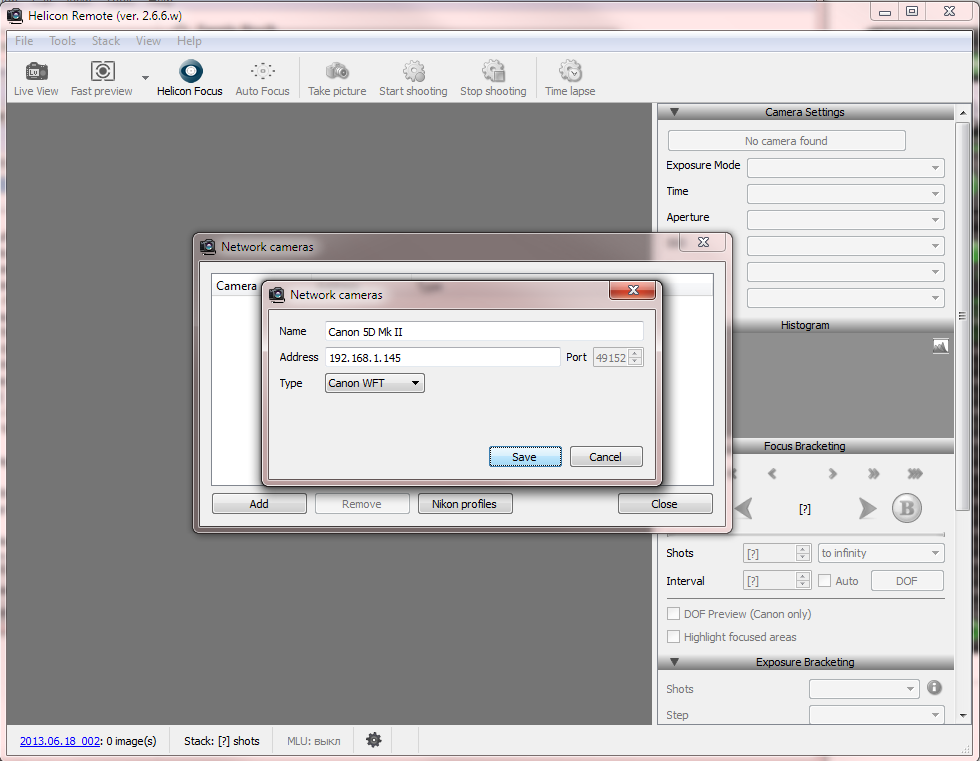Open the Type dropdown (Canon WFT)
This screenshot has height=761, width=980.
click(x=374, y=383)
